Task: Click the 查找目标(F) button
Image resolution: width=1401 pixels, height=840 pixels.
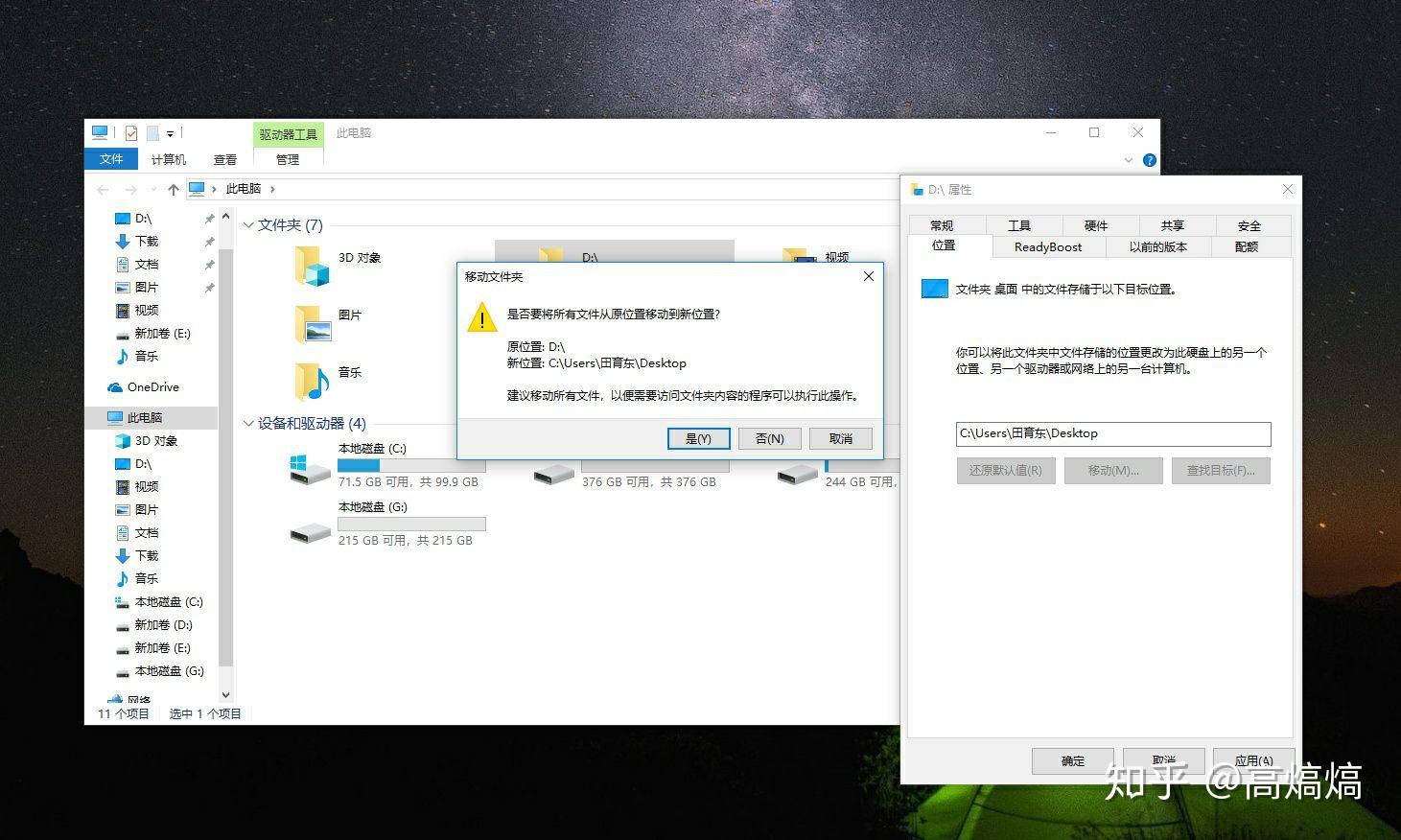Action: [x=1221, y=470]
